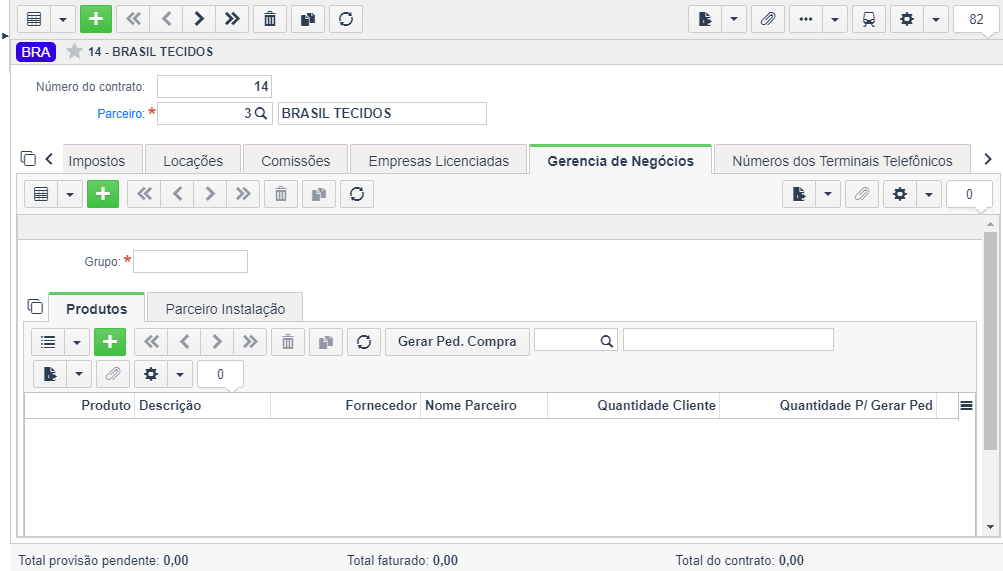
Task: Click Produtos export document icon
Action: click(x=50, y=374)
